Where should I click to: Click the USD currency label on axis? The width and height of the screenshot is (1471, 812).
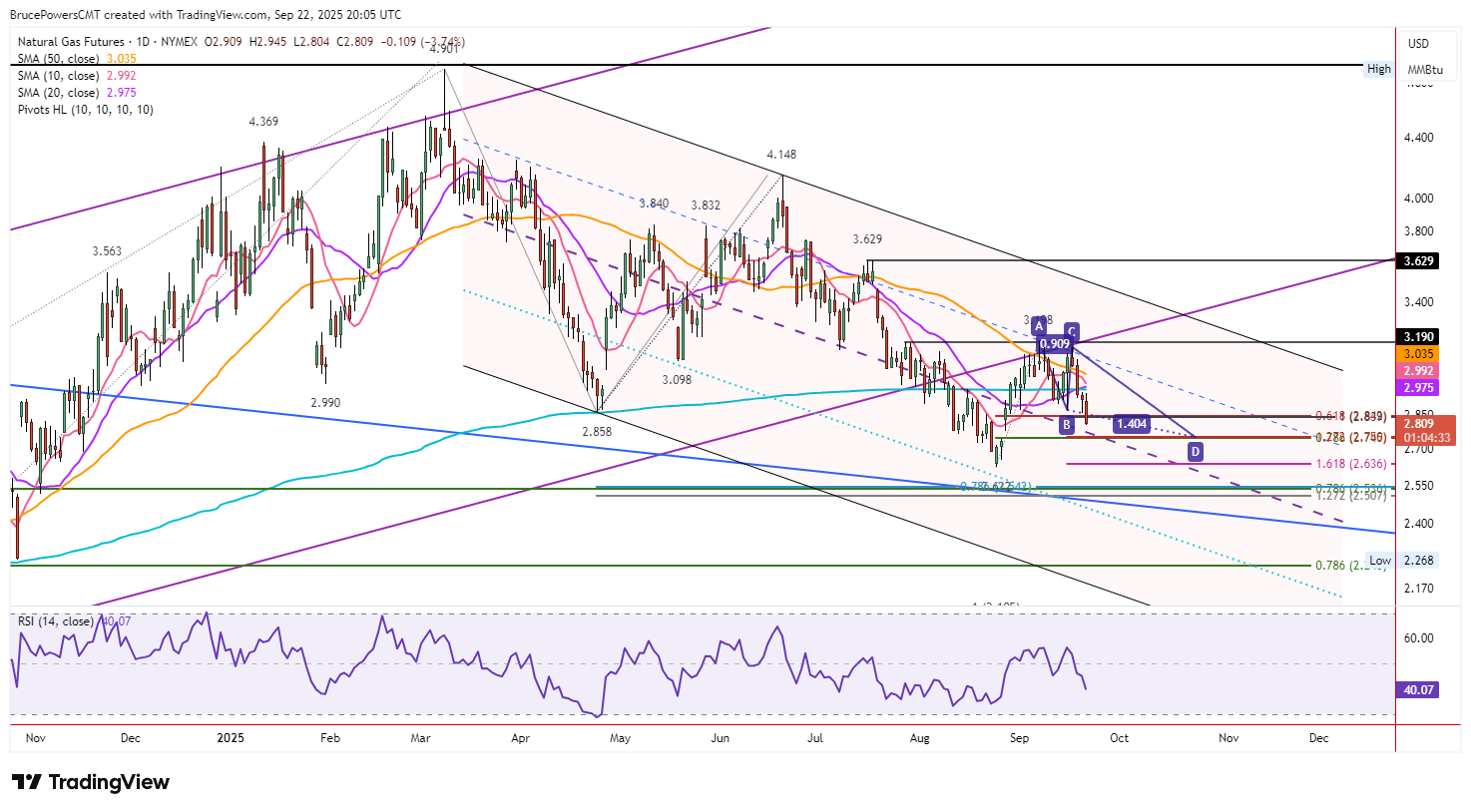1418,44
